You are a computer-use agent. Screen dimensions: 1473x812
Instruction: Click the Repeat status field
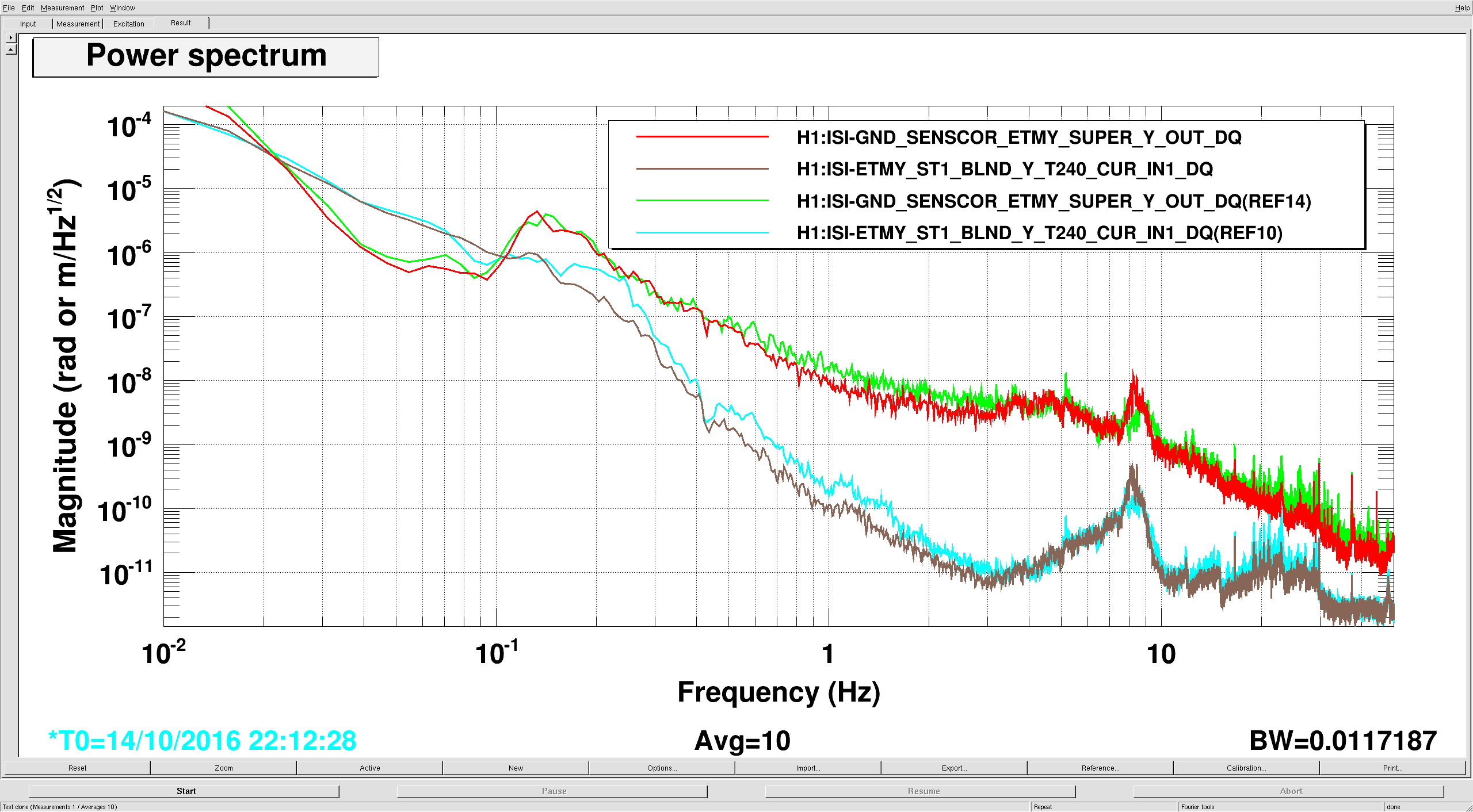point(1104,807)
